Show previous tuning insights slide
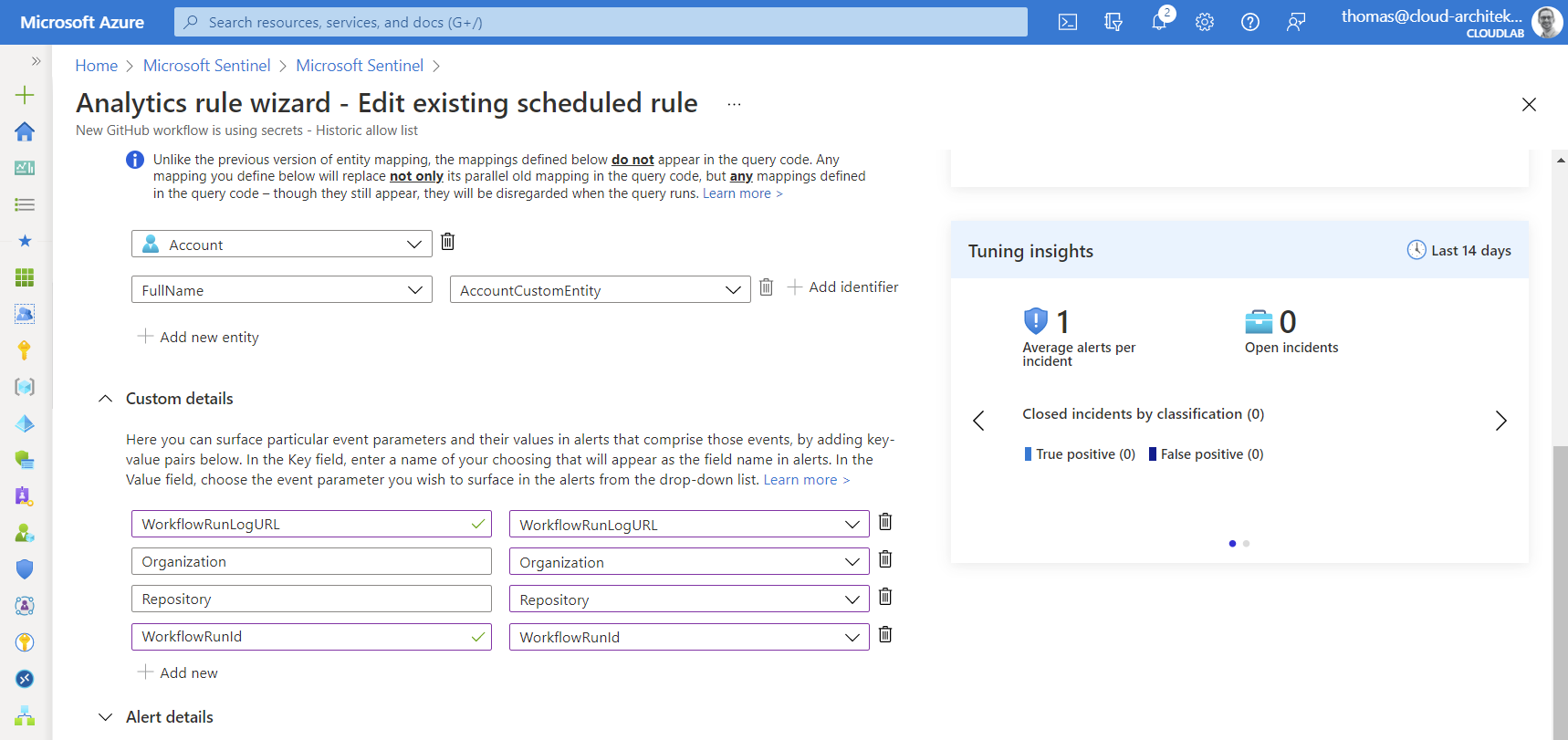Screen dimensions: 1568x740 pyautogui.click(x=978, y=421)
